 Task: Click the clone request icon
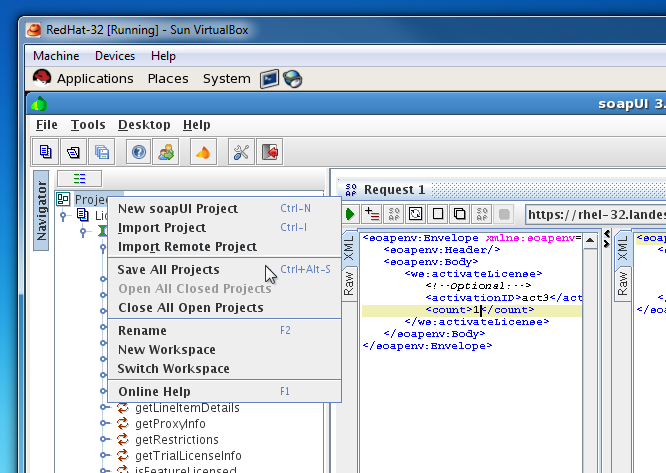coord(460,214)
